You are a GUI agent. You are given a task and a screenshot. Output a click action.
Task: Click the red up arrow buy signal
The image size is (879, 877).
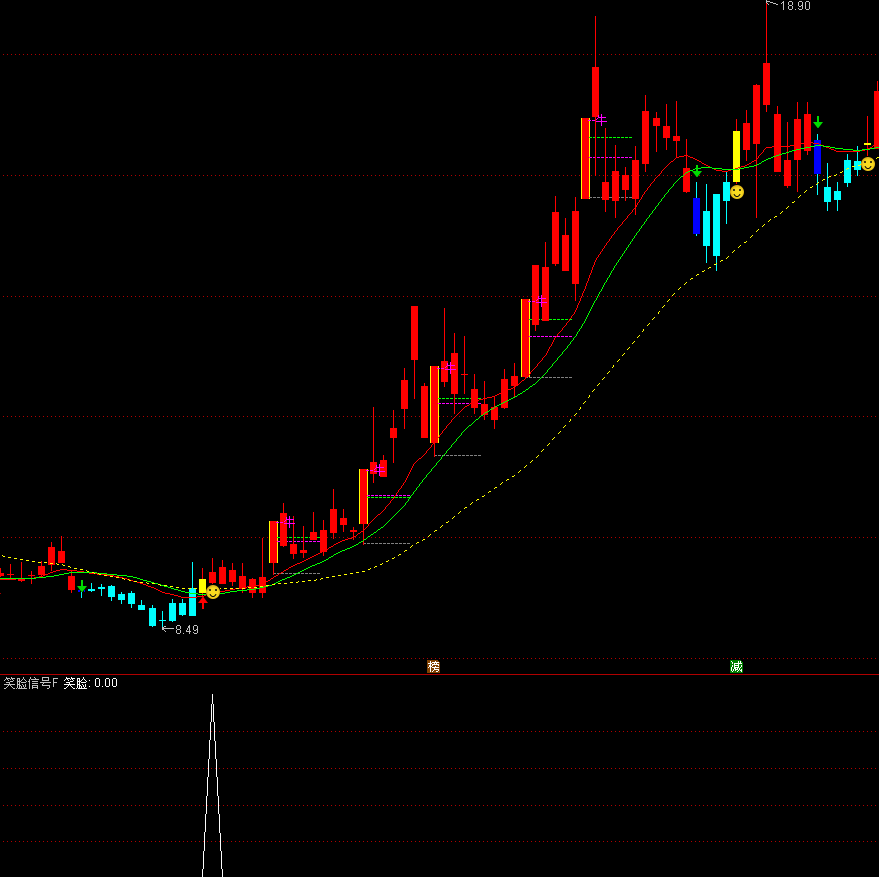tap(202, 602)
